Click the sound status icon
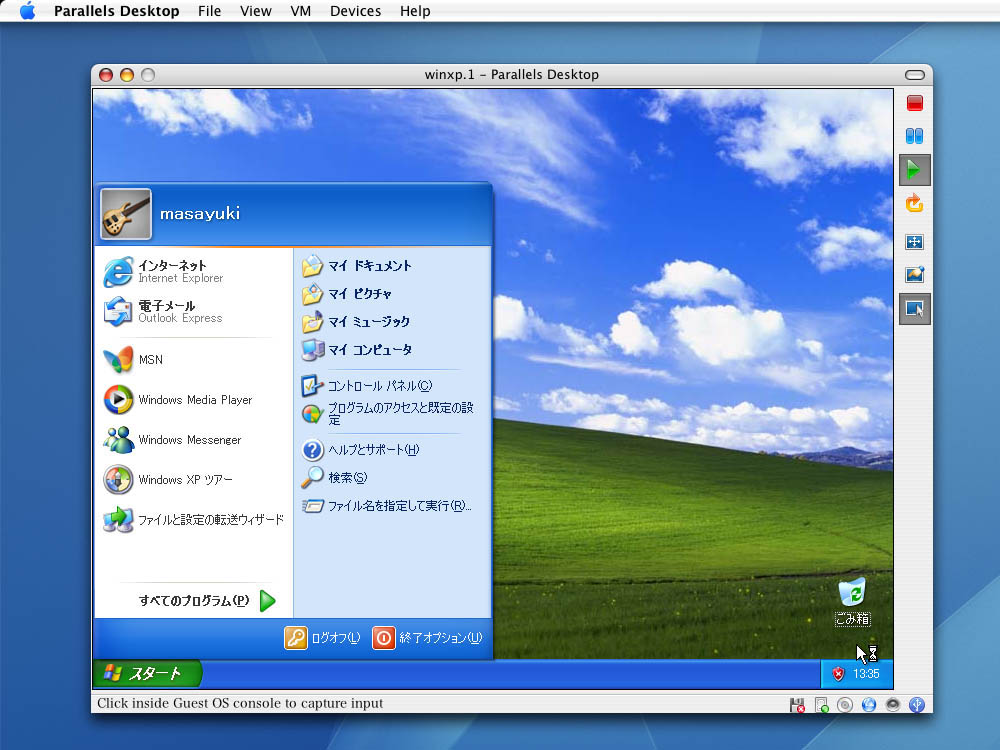 point(893,705)
